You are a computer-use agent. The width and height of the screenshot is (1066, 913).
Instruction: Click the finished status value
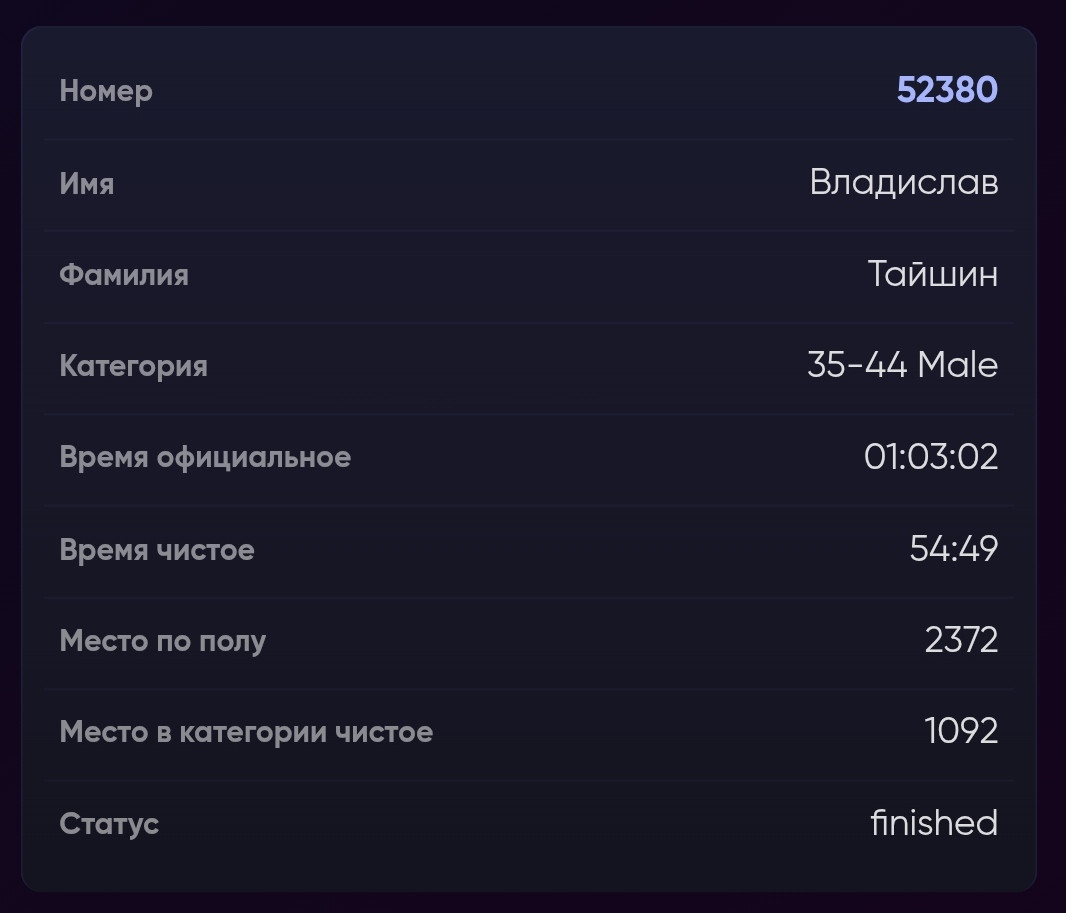pos(935,823)
